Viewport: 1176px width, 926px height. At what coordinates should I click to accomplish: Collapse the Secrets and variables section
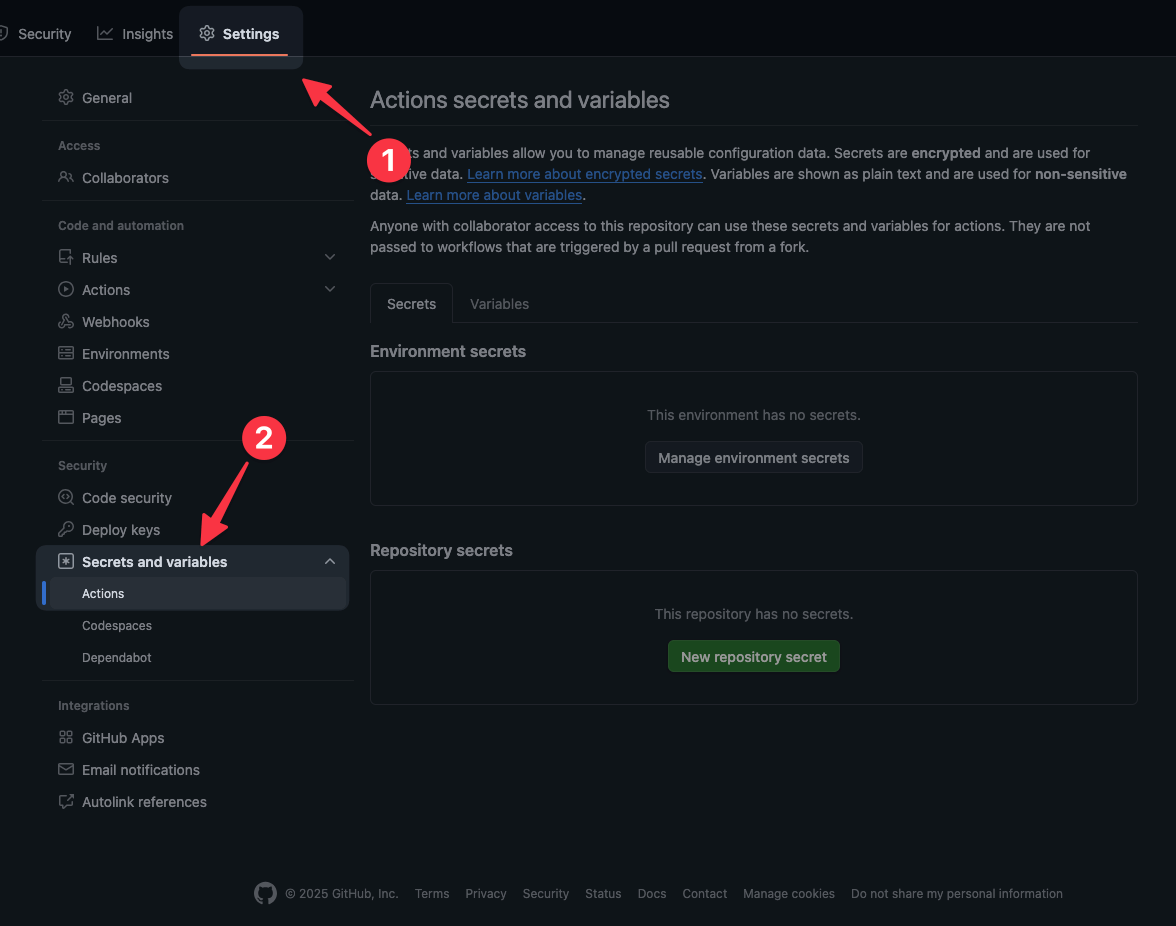[330, 562]
